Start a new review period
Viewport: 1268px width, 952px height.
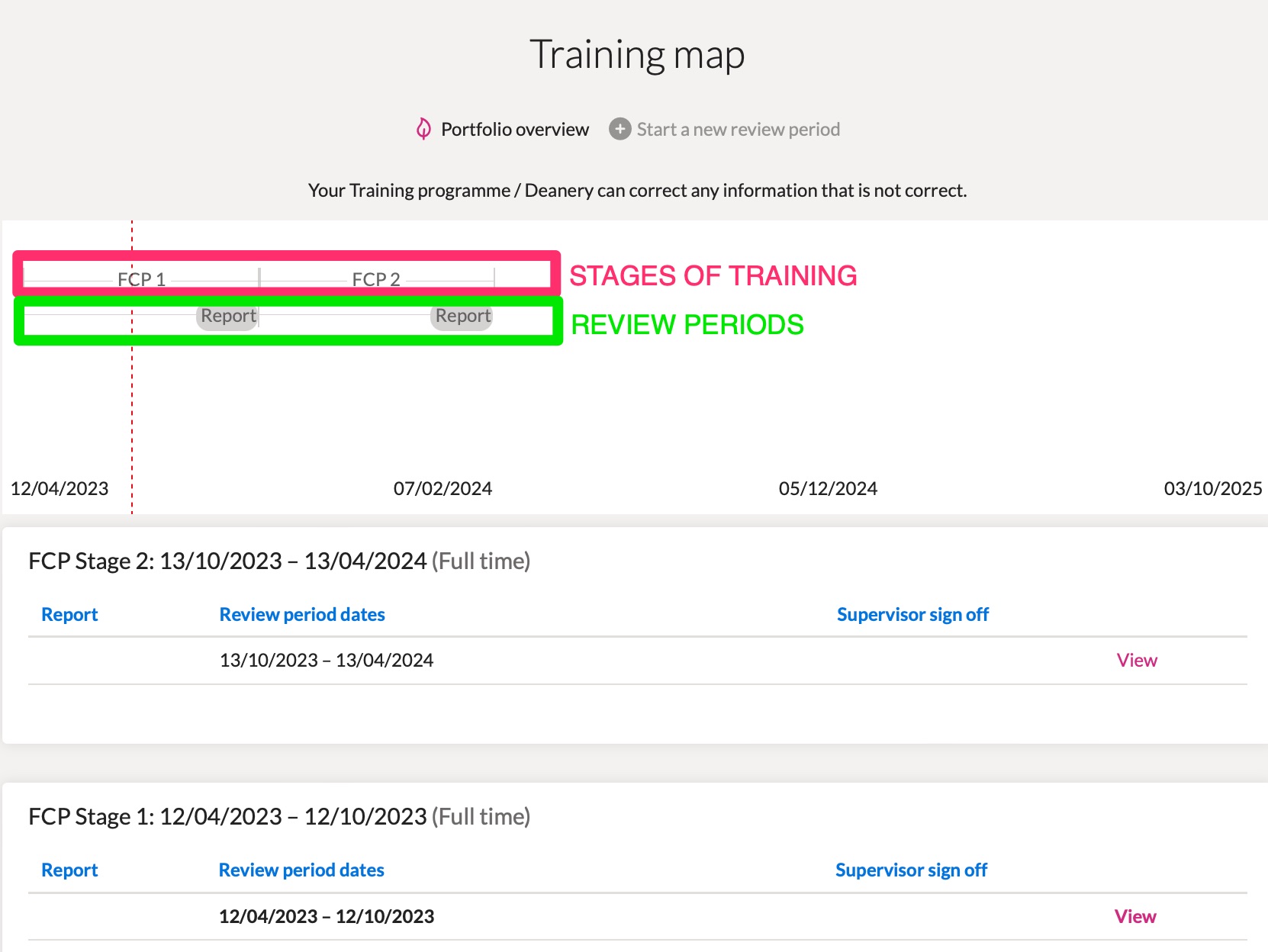click(739, 129)
